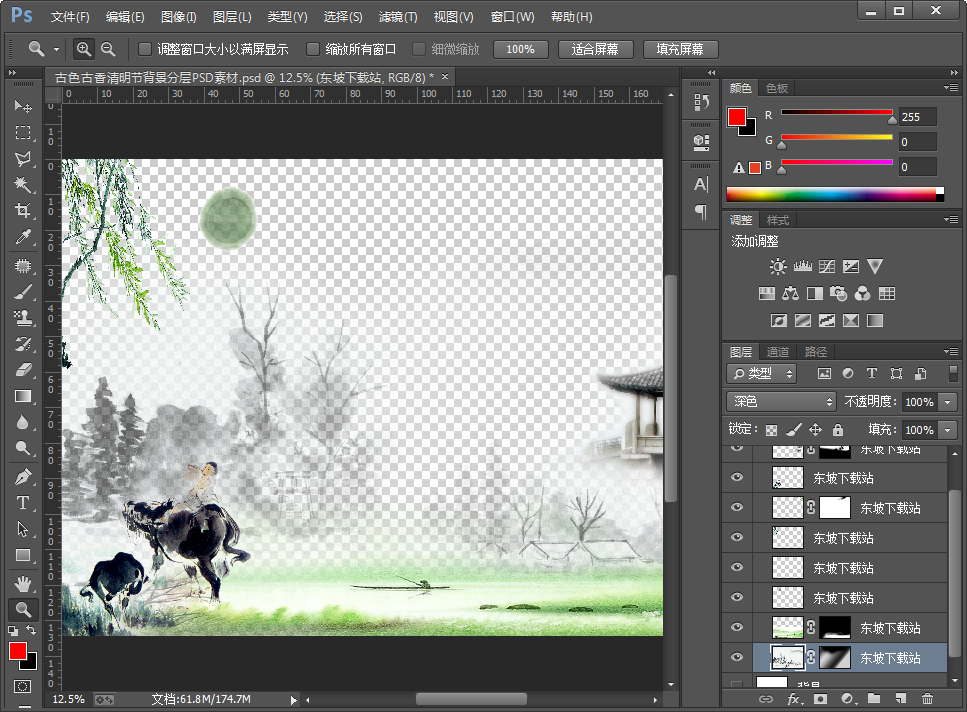Delete layer with trash icon
This screenshot has width=967, height=712.
[927, 698]
